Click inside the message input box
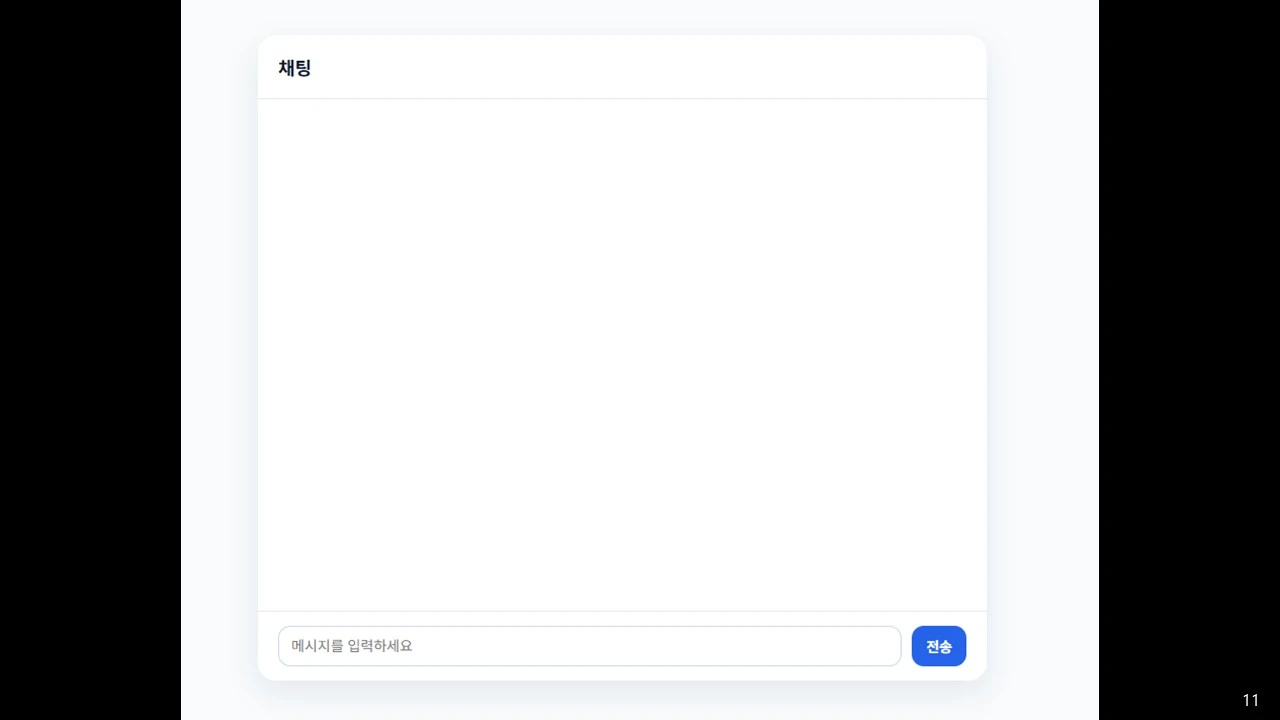Viewport: 1280px width, 720px height. (589, 646)
